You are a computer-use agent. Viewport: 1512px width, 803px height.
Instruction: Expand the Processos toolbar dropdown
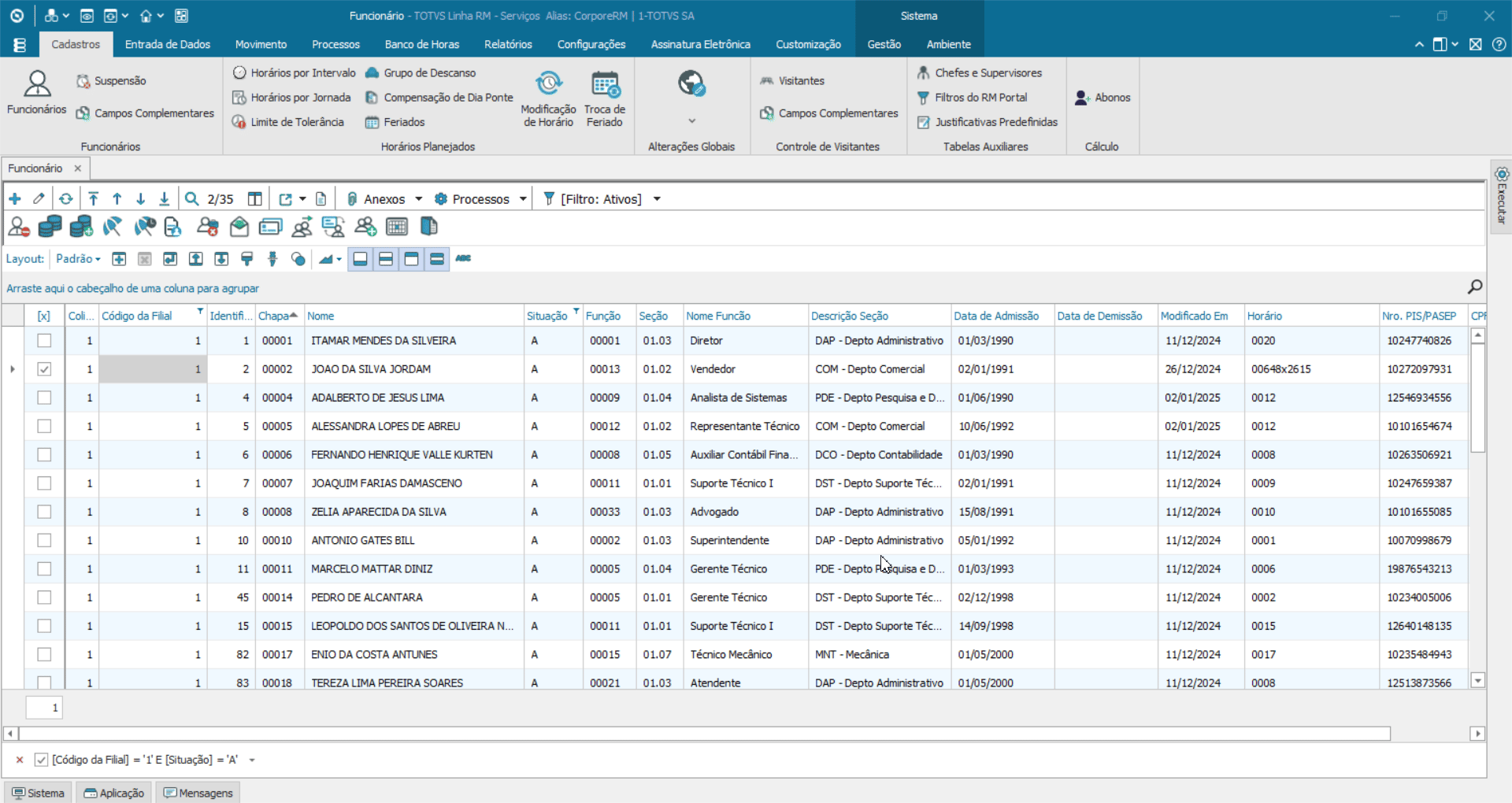click(523, 199)
